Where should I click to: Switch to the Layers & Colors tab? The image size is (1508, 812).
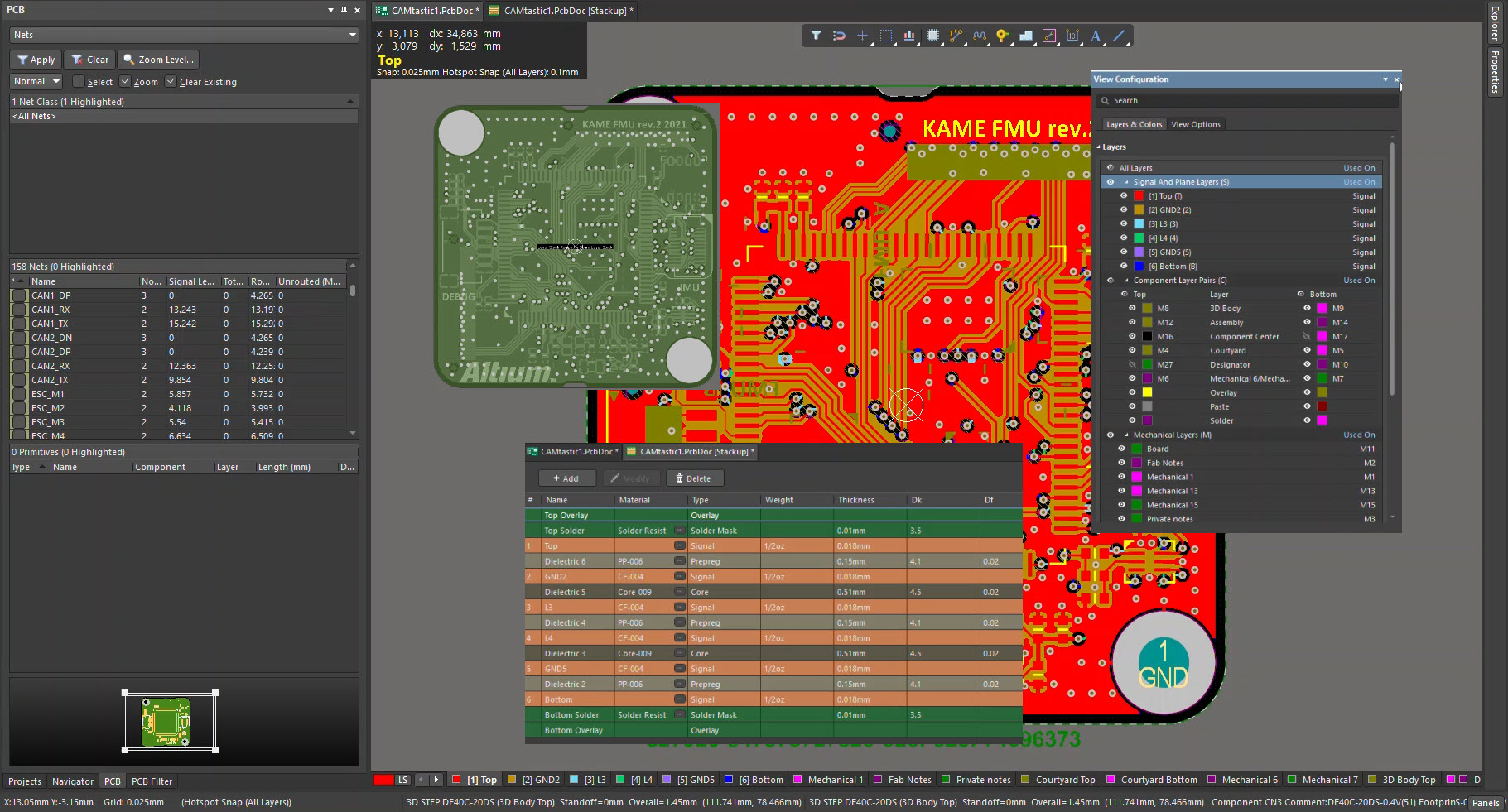(1134, 124)
